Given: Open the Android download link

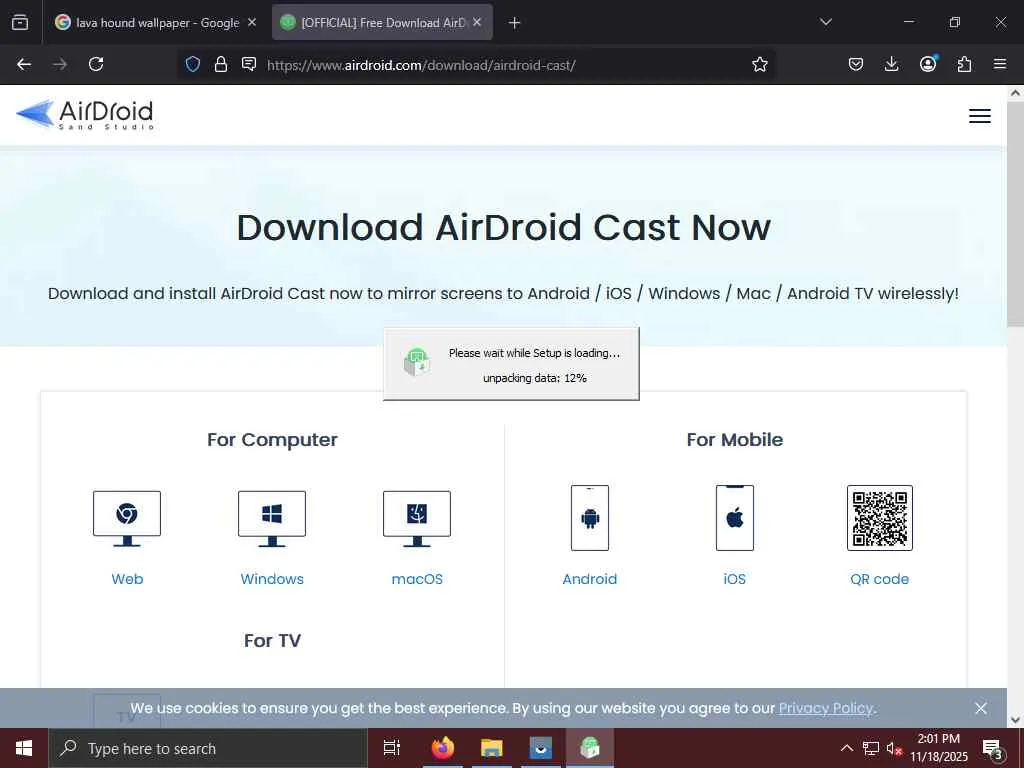Looking at the screenshot, I should tap(590, 579).
